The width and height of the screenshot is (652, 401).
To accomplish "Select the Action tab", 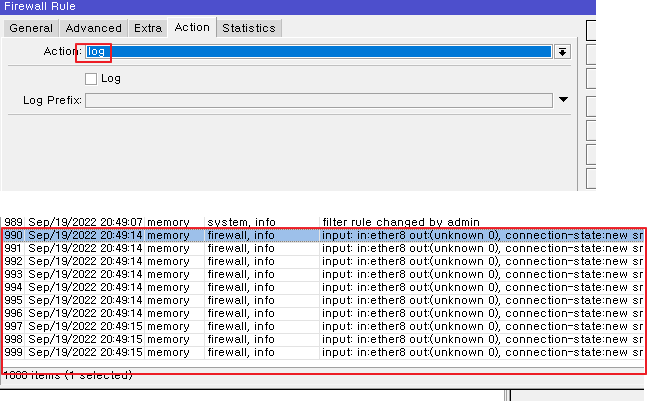I will pos(192,27).
